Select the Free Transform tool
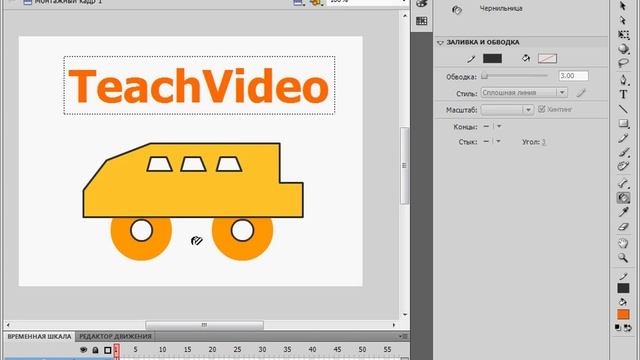The image size is (640, 360). (x=623, y=35)
